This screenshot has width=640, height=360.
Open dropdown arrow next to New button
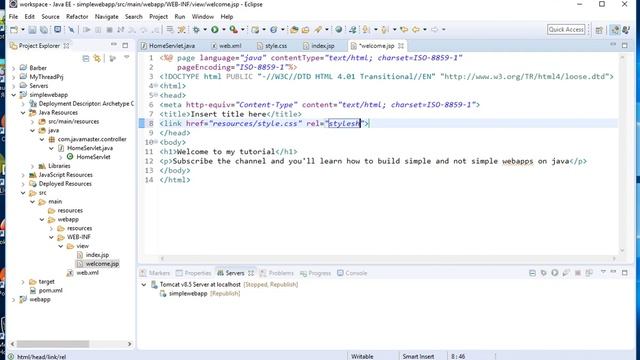(23, 29)
